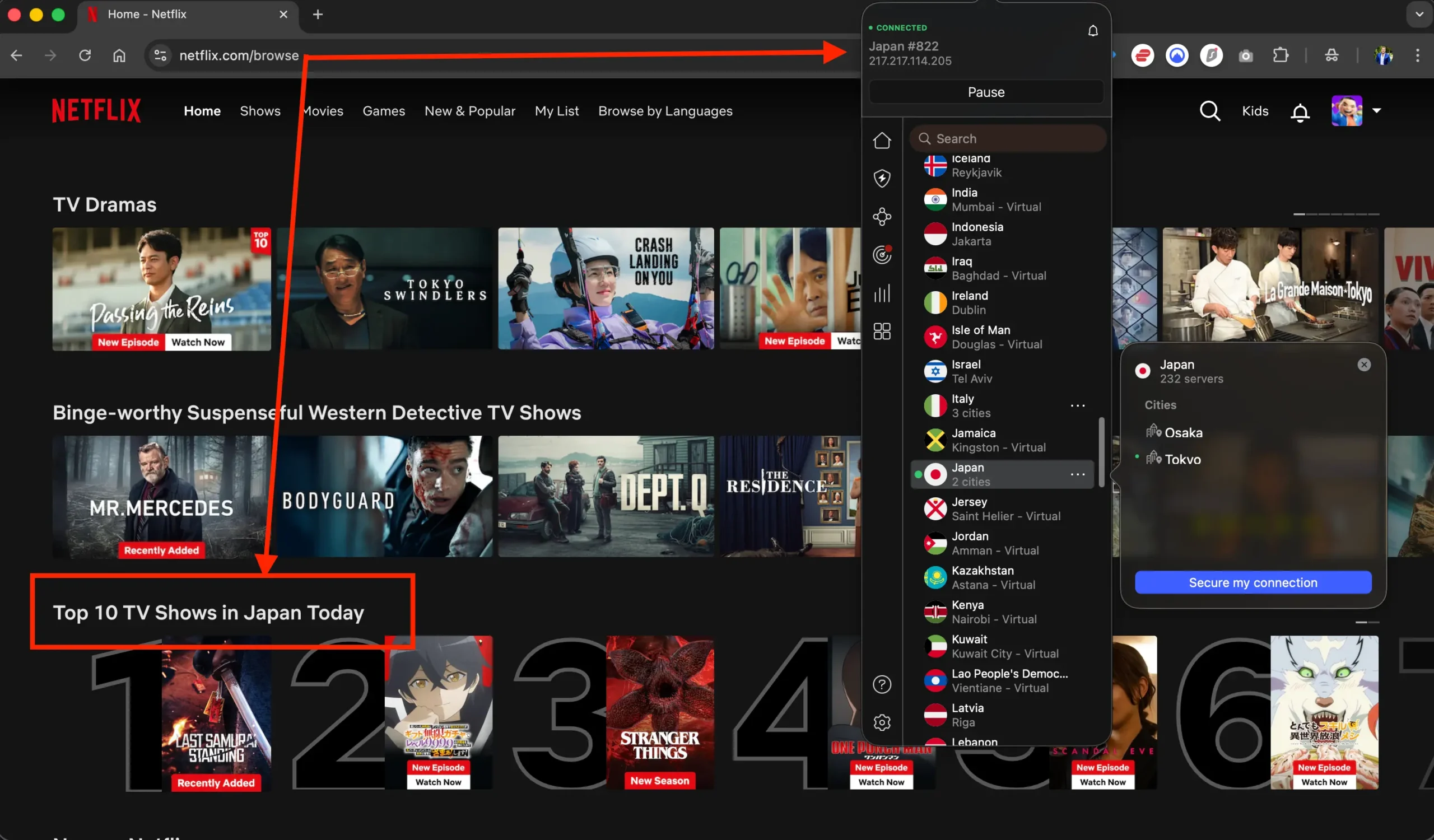Open Netflix search magnifier icon
1434x840 pixels.
coord(1210,111)
